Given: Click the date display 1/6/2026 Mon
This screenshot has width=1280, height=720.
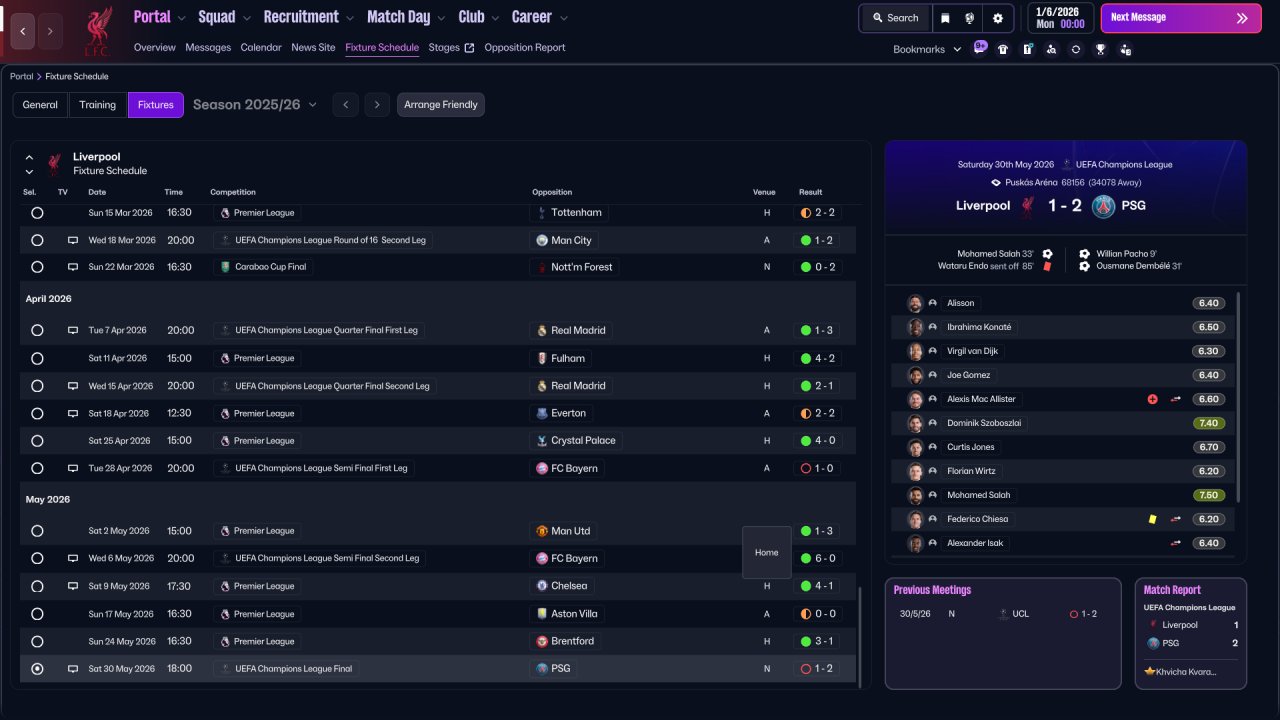Looking at the screenshot, I should click(x=1059, y=18).
